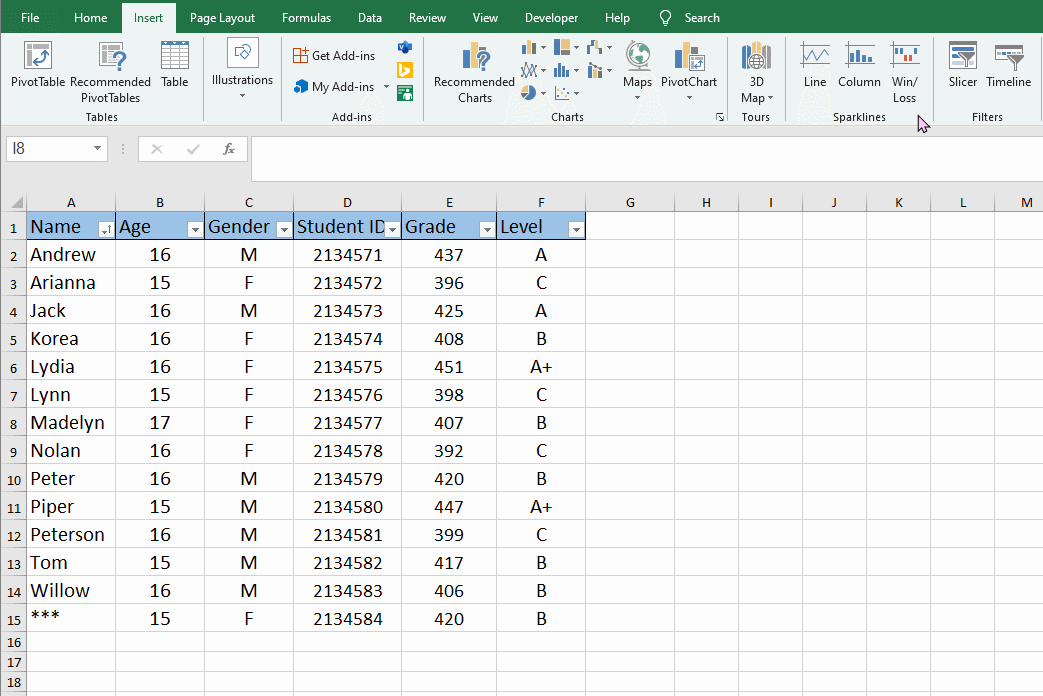Click the Name Box showing I8

(48, 148)
